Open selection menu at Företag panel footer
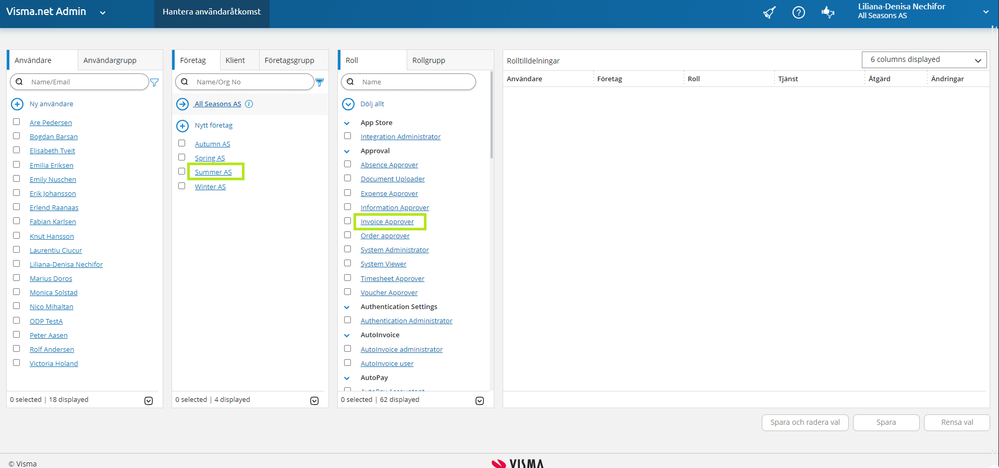This screenshot has height=468, width=999. coord(314,401)
